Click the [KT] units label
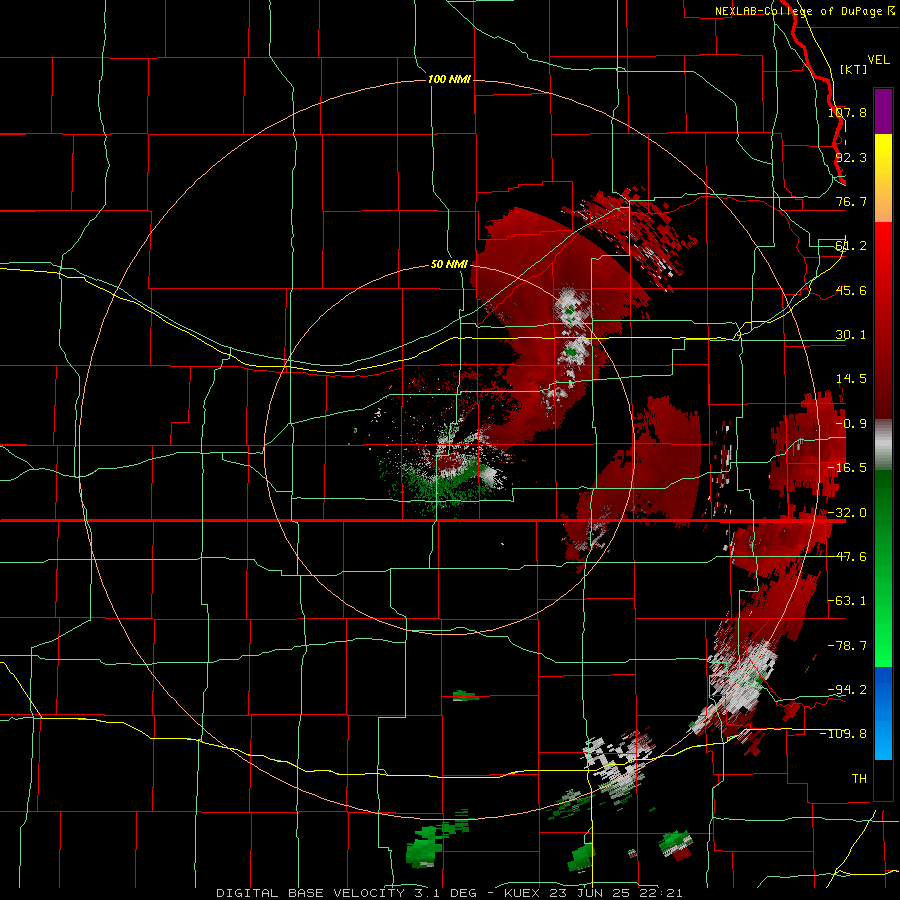 coord(854,69)
